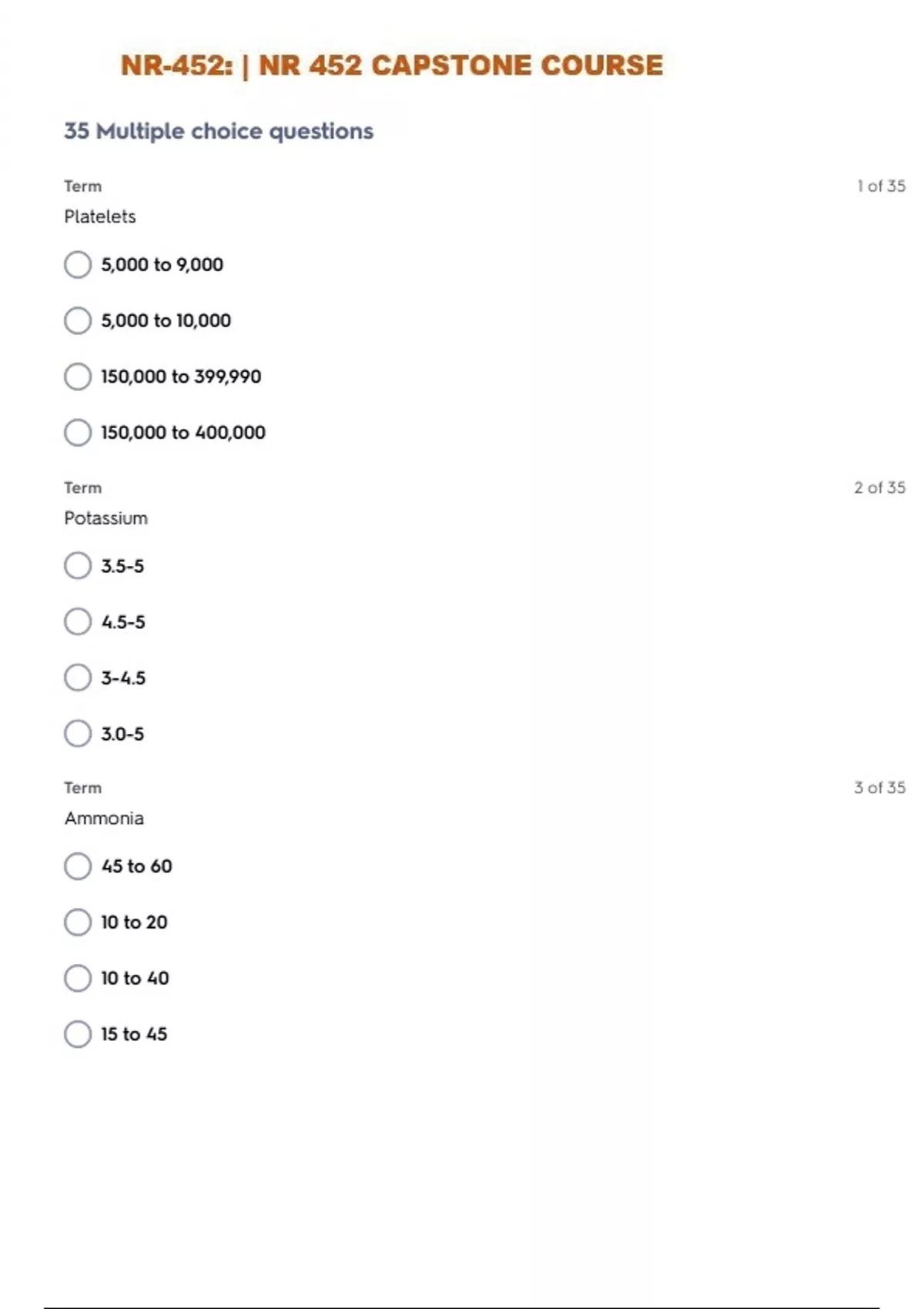The height and width of the screenshot is (1309, 924).
Task: Click the Platelets term text
Action: [x=100, y=217]
